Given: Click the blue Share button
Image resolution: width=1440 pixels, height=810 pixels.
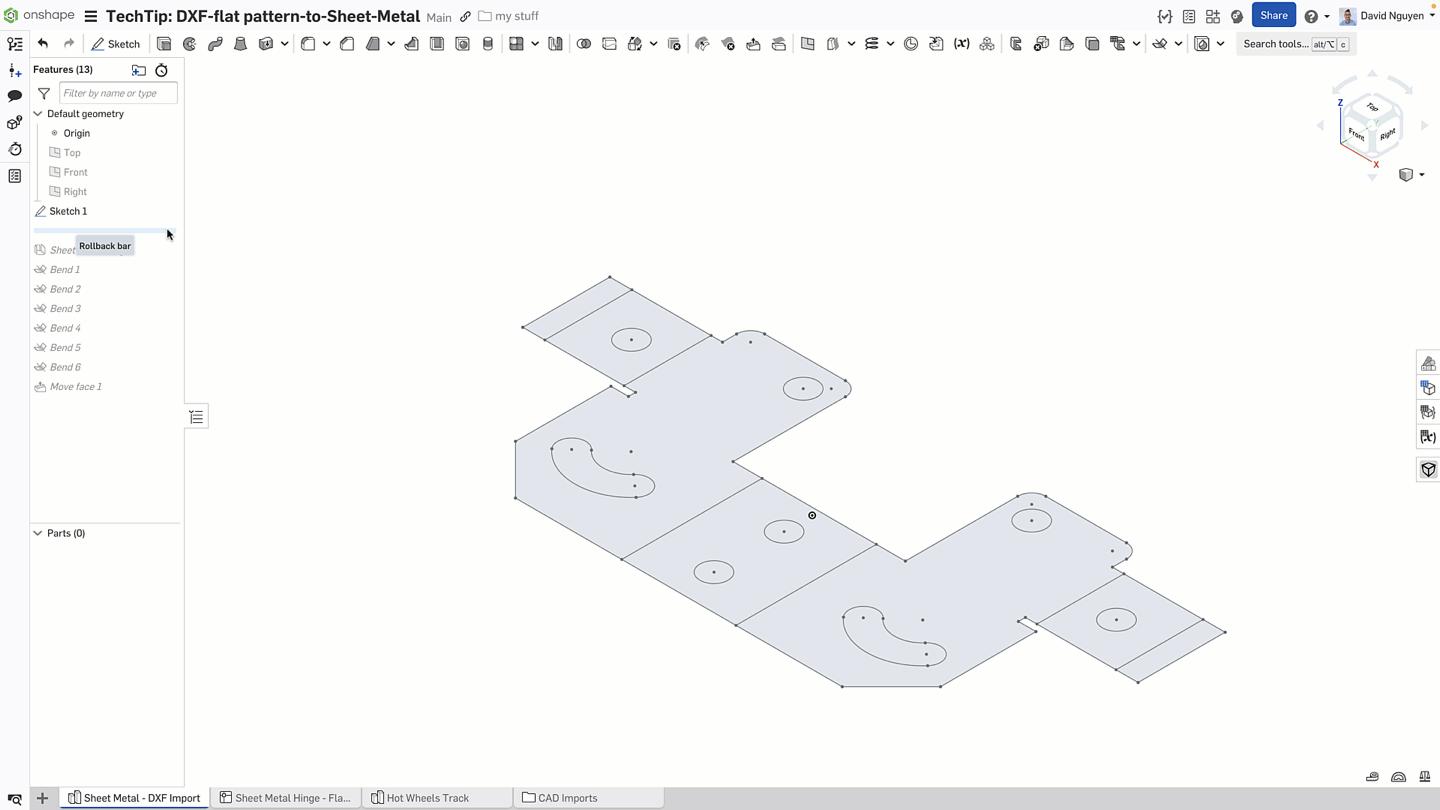Looking at the screenshot, I should pyautogui.click(x=1273, y=16).
